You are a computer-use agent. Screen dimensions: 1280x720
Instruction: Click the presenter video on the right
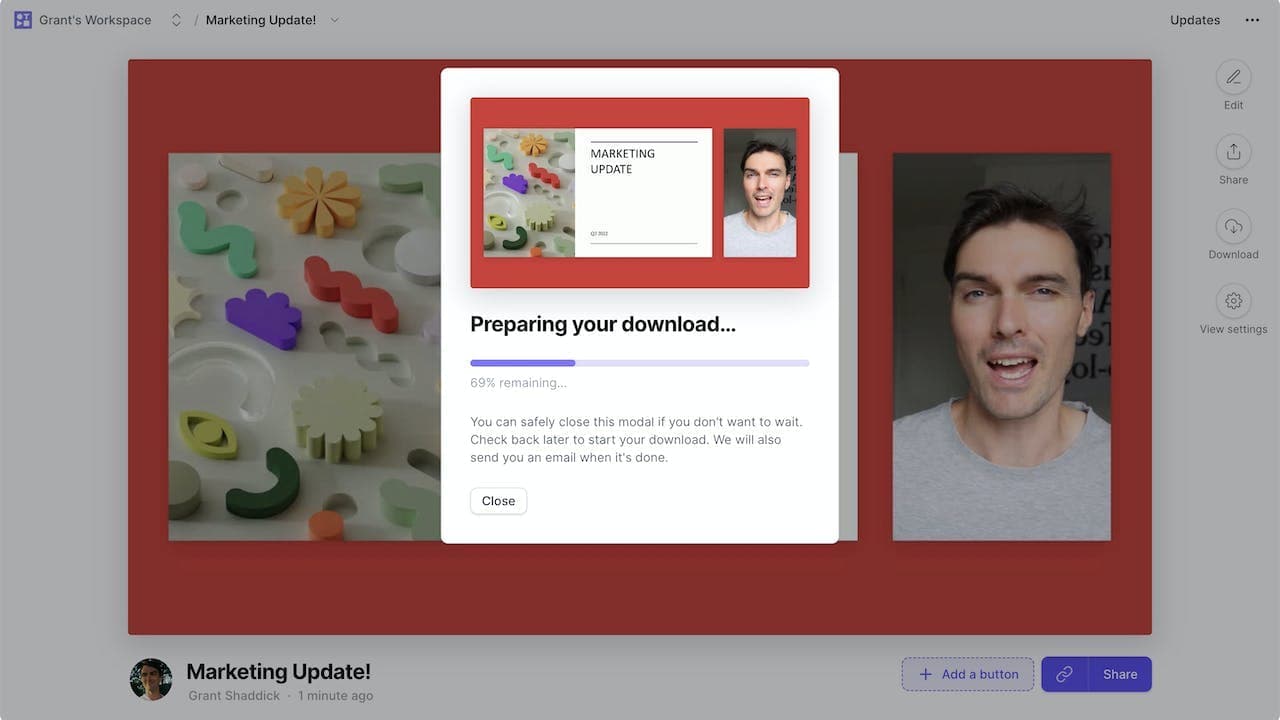click(1001, 347)
